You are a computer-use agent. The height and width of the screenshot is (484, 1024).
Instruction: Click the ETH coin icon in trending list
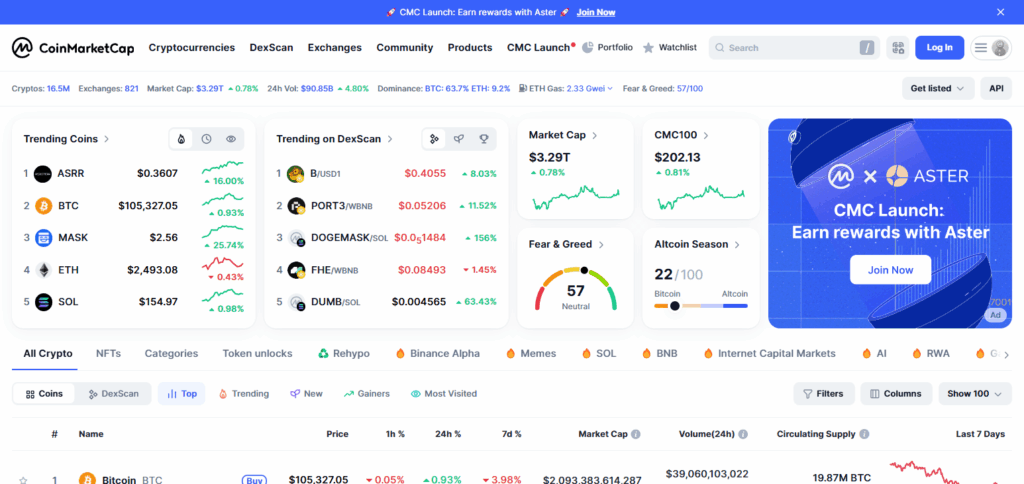[x=43, y=270]
